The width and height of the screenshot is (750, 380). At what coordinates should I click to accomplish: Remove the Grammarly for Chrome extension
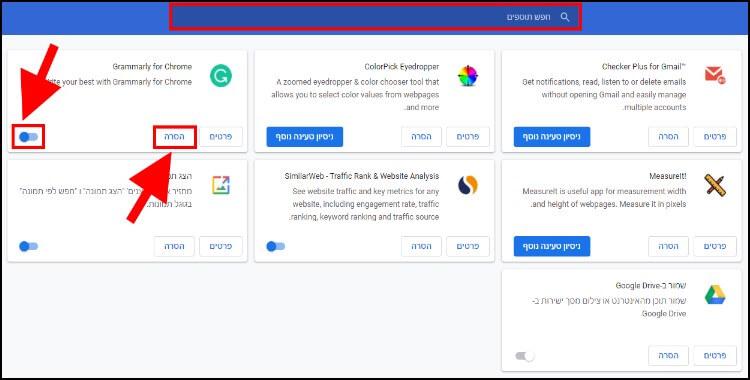click(x=174, y=137)
